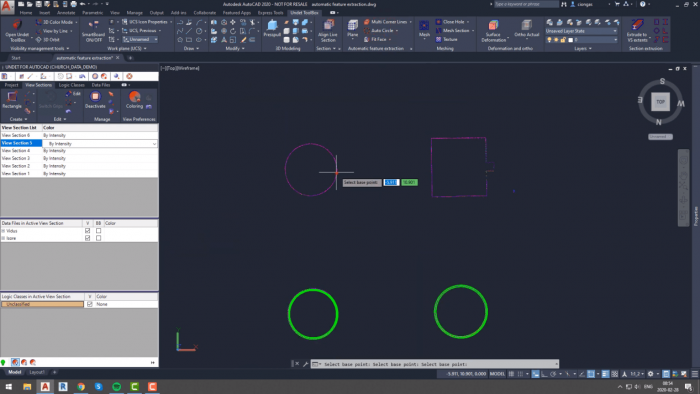Viewport: 700px width, 394px height.
Task: Switch to Project tab
Action: [x=11, y=85]
